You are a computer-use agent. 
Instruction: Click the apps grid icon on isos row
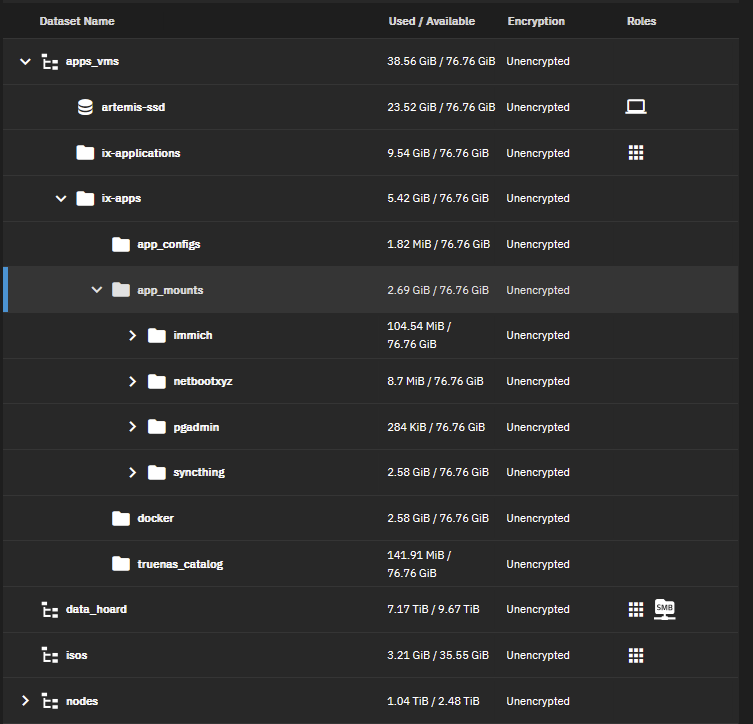point(636,655)
